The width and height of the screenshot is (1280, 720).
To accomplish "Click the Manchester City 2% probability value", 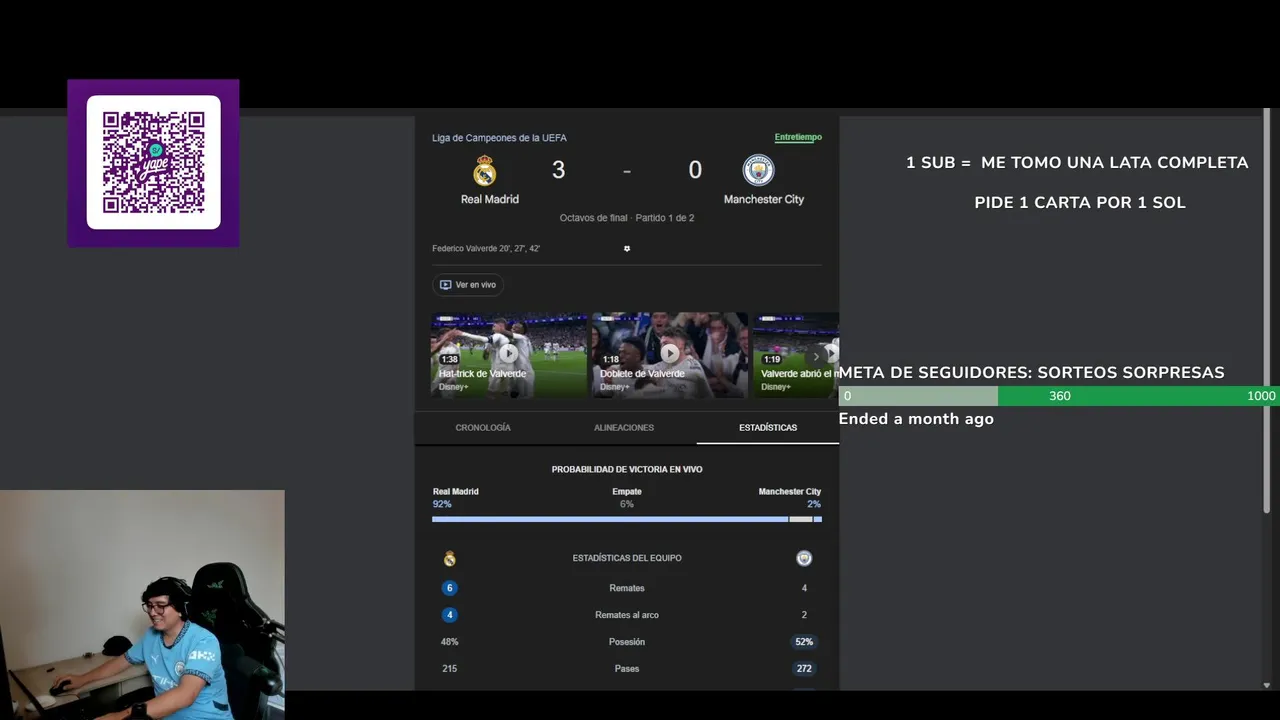I will click(x=814, y=504).
